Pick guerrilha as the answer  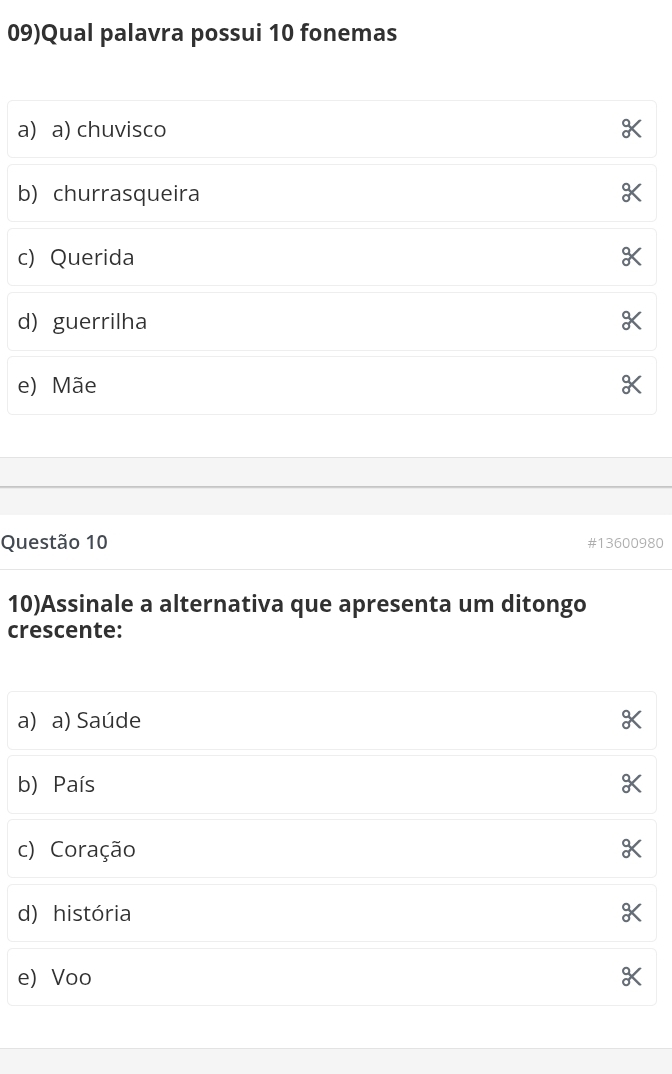click(100, 321)
